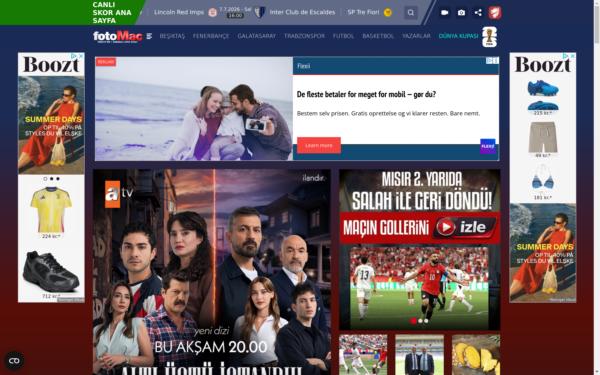600x375 pixels.
Task: Click beige shorts product in right ad
Action: tap(543, 138)
